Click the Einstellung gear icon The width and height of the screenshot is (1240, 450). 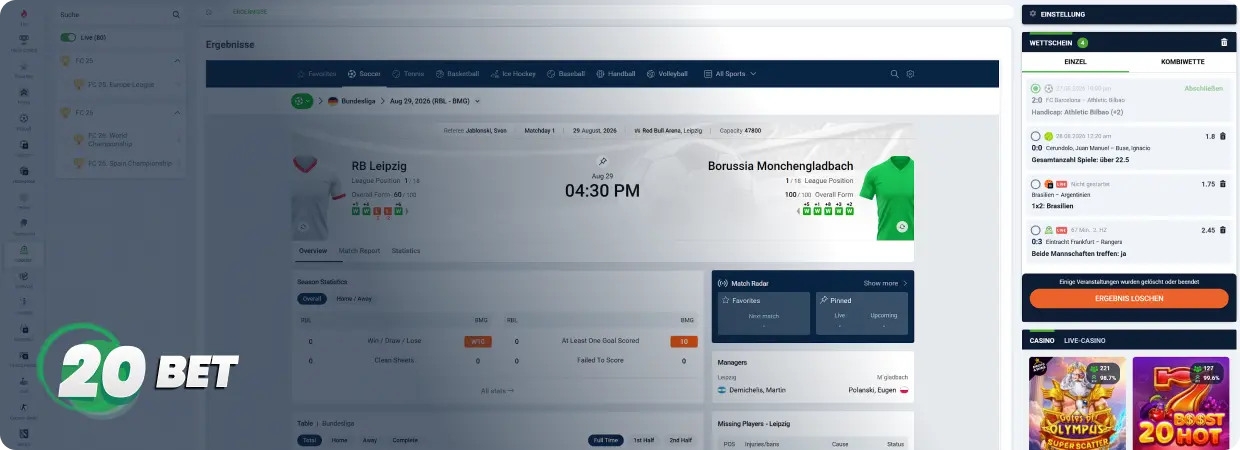coord(1033,14)
